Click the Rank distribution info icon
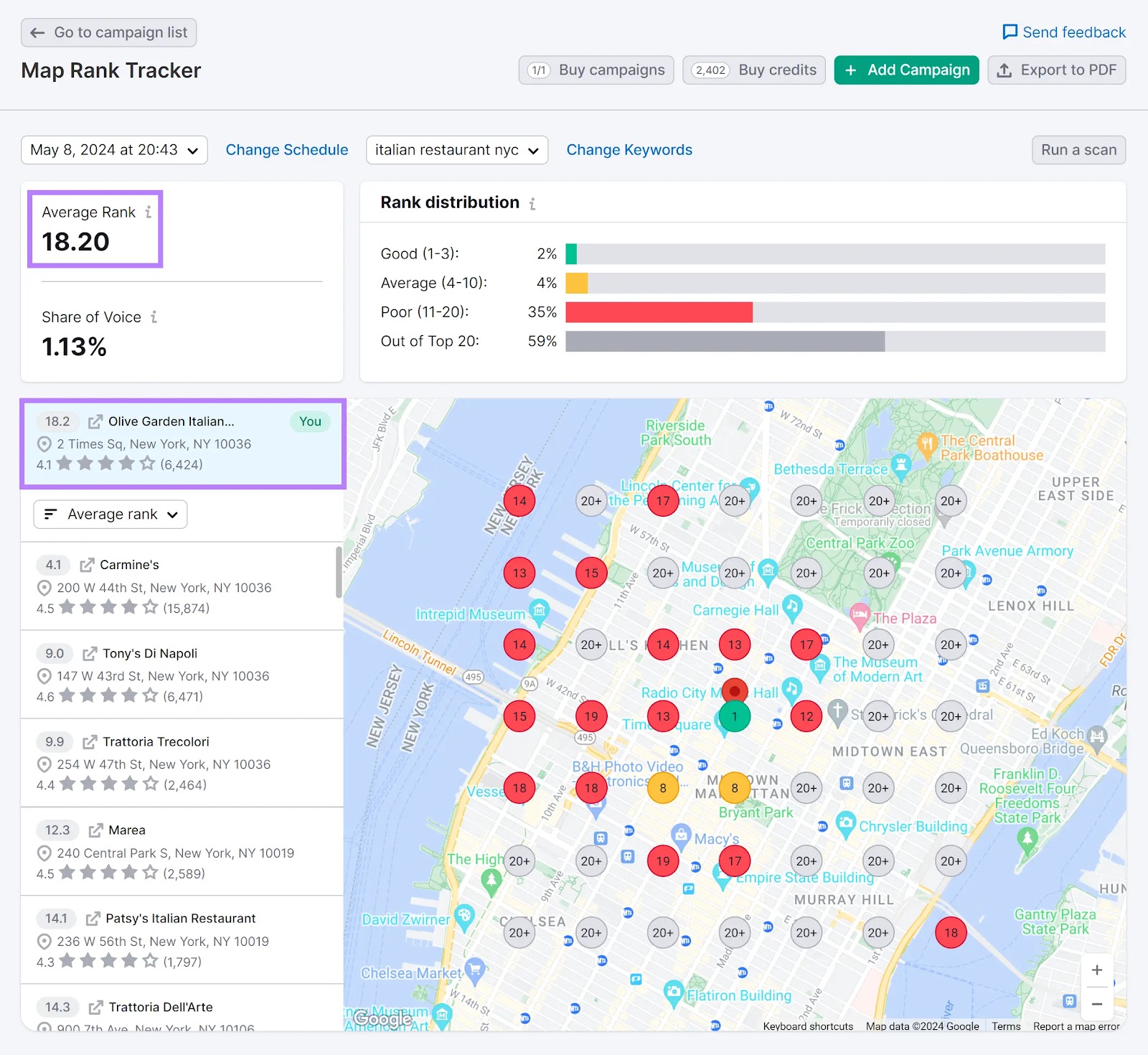The image size is (1148, 1055). [532, 204]
